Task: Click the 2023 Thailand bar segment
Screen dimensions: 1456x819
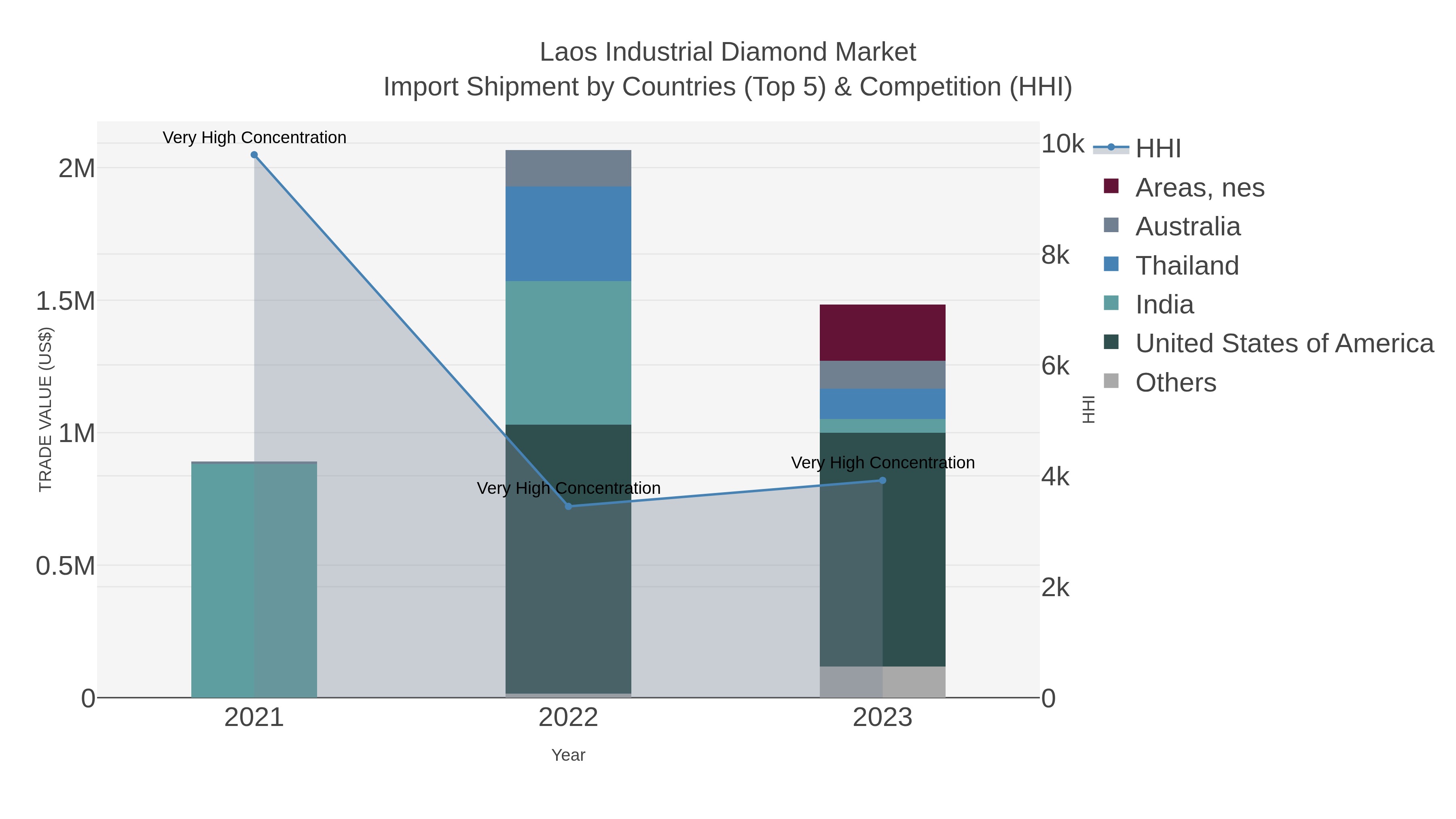Action: point(883,404)
